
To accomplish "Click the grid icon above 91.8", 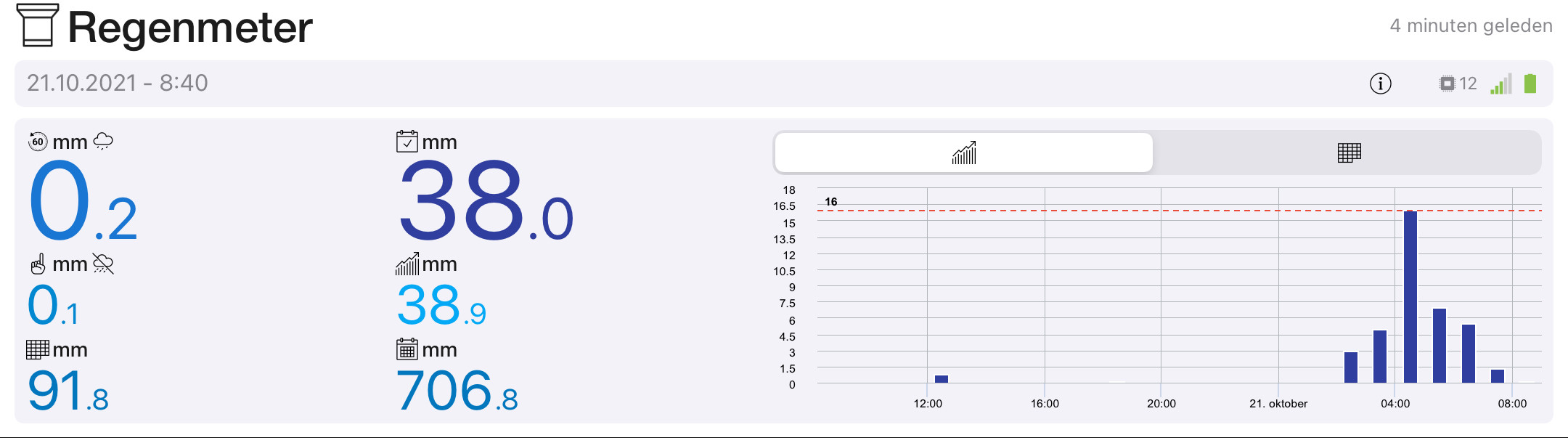I will tap(38, 349).
